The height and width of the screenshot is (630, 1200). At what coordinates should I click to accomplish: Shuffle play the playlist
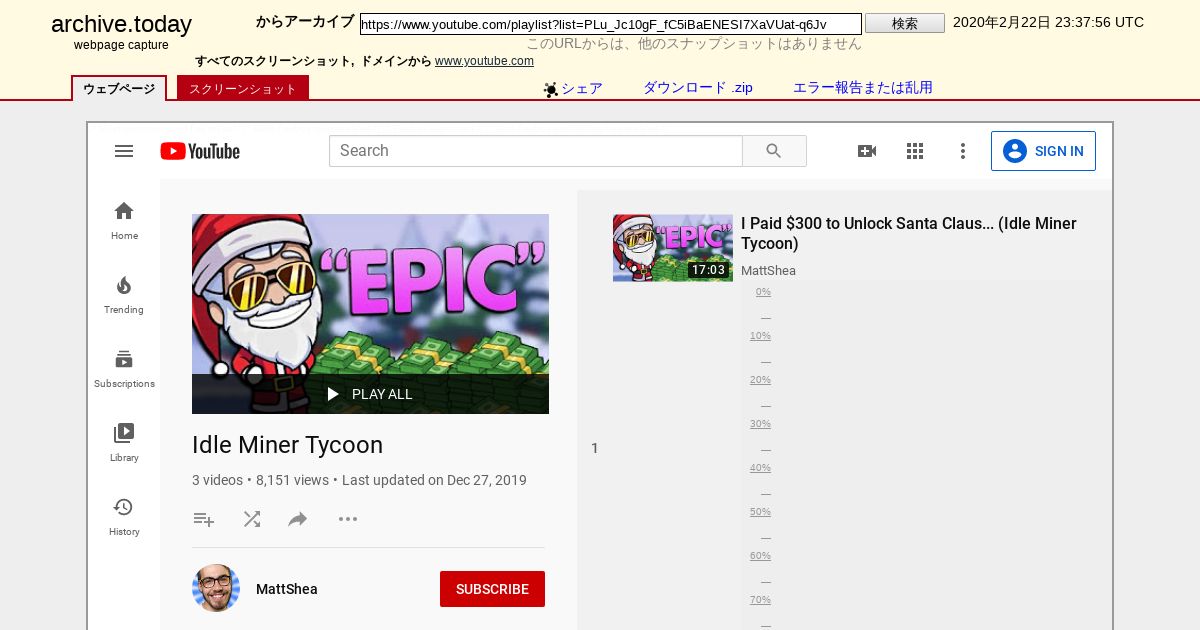point(252,519)
